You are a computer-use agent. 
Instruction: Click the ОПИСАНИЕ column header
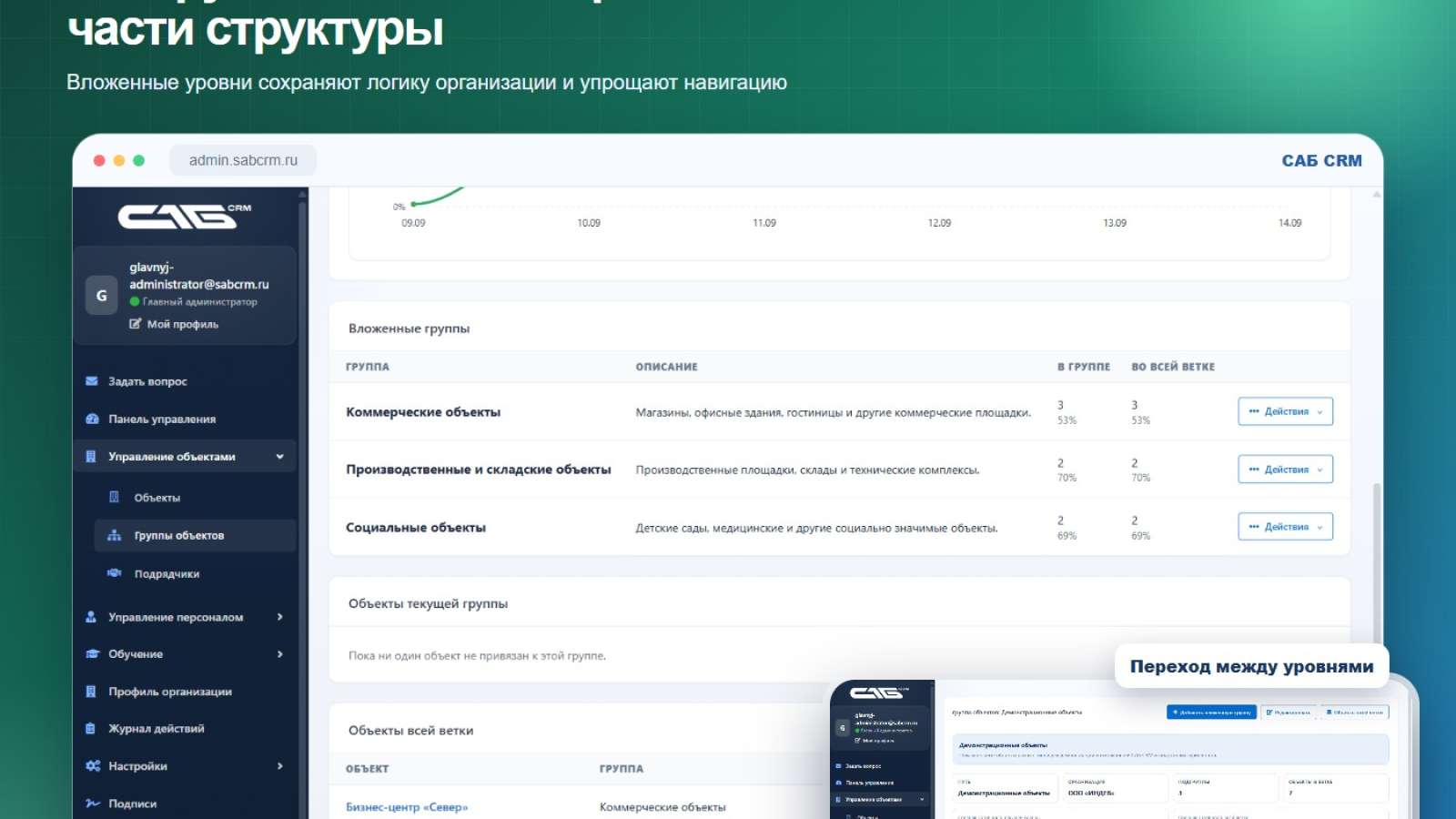pyautogui.click(x=666, y=367)
